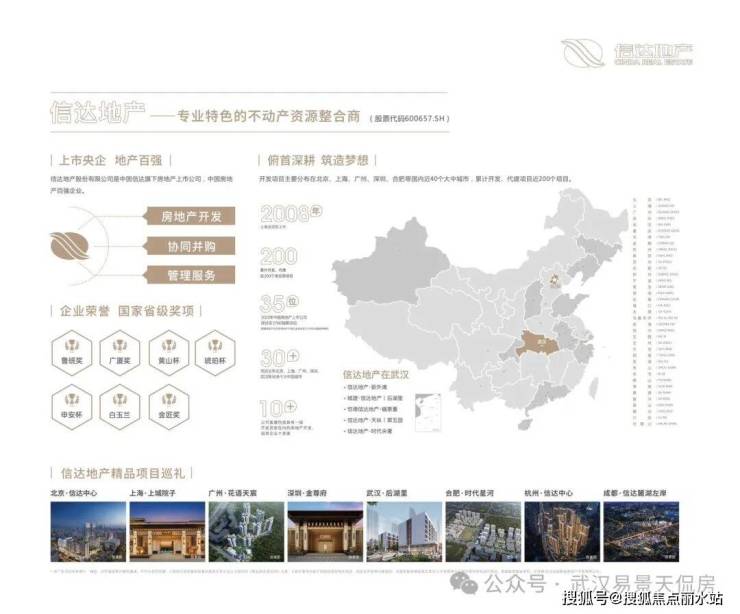Click the 合肥·时代星河 caption label
740x614 pixels.
pyautogui.click(x=470, y=493)
